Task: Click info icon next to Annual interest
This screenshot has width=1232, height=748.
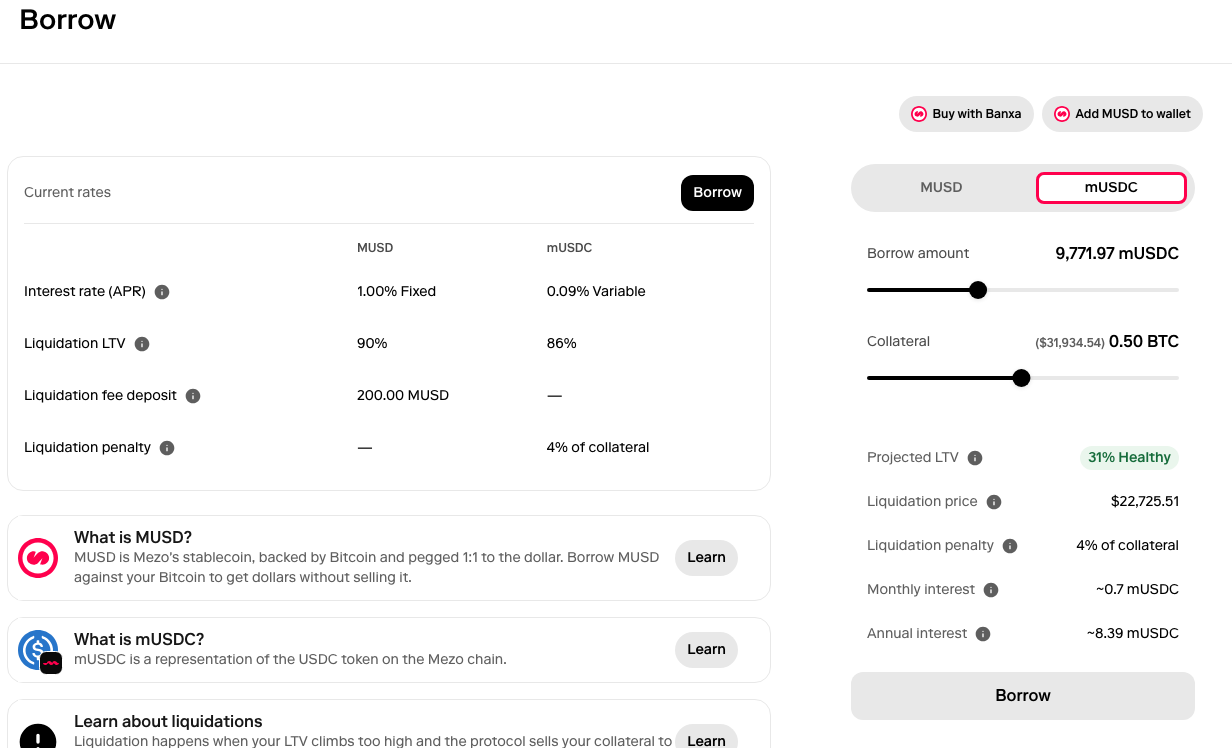Action: (x=983, y=634)
